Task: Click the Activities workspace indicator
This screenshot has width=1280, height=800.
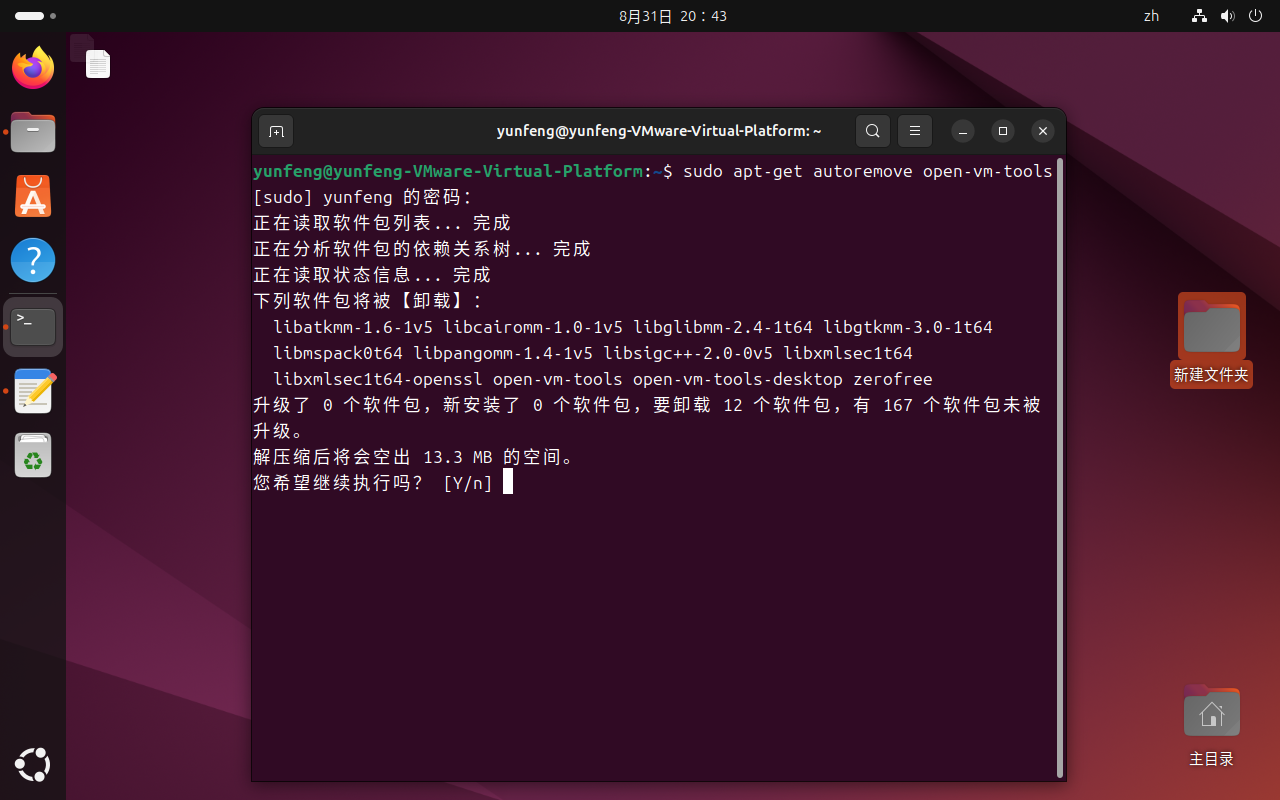Action: (36, 16)
